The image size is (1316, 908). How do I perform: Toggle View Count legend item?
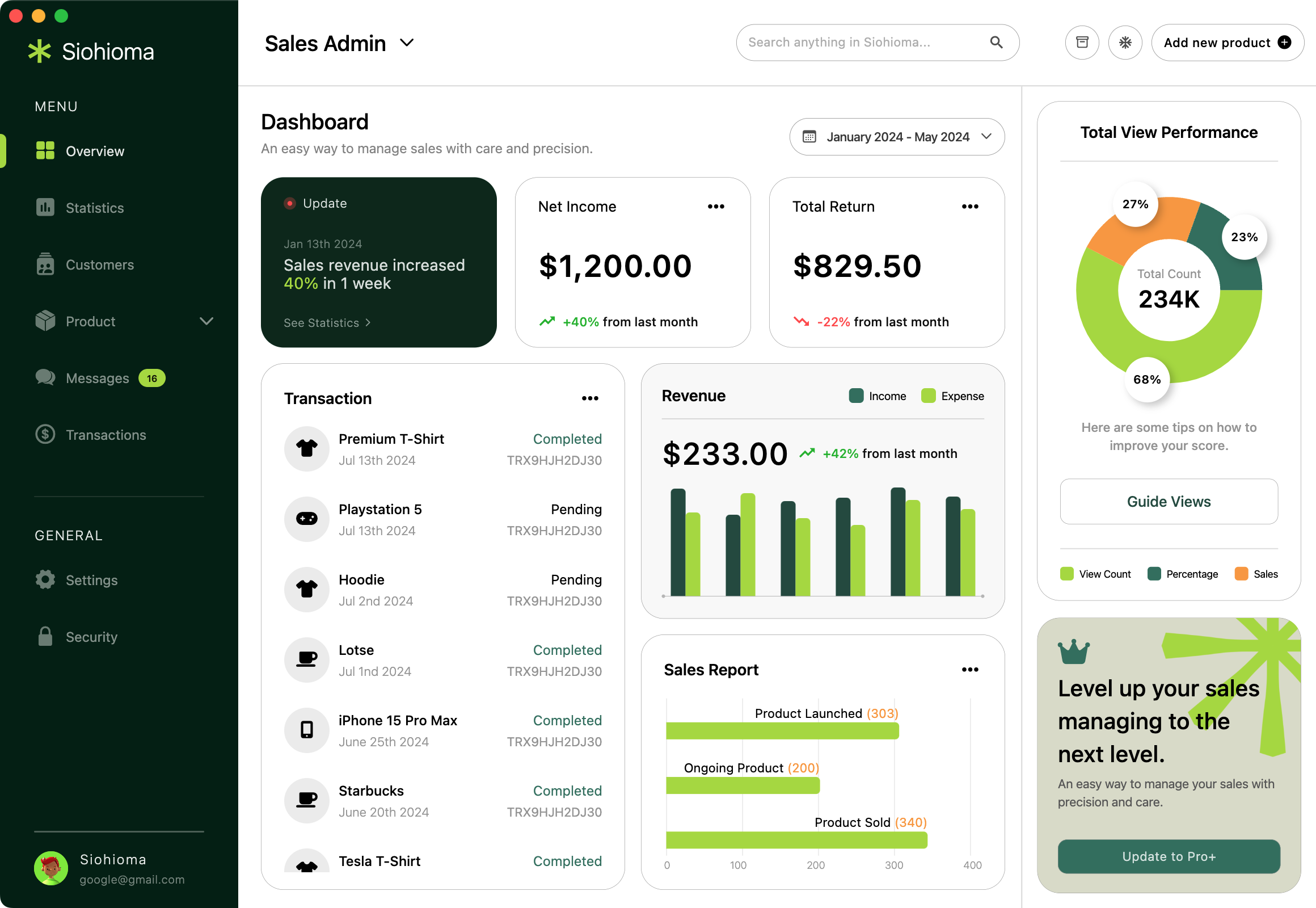click(x=1095, y=574)
